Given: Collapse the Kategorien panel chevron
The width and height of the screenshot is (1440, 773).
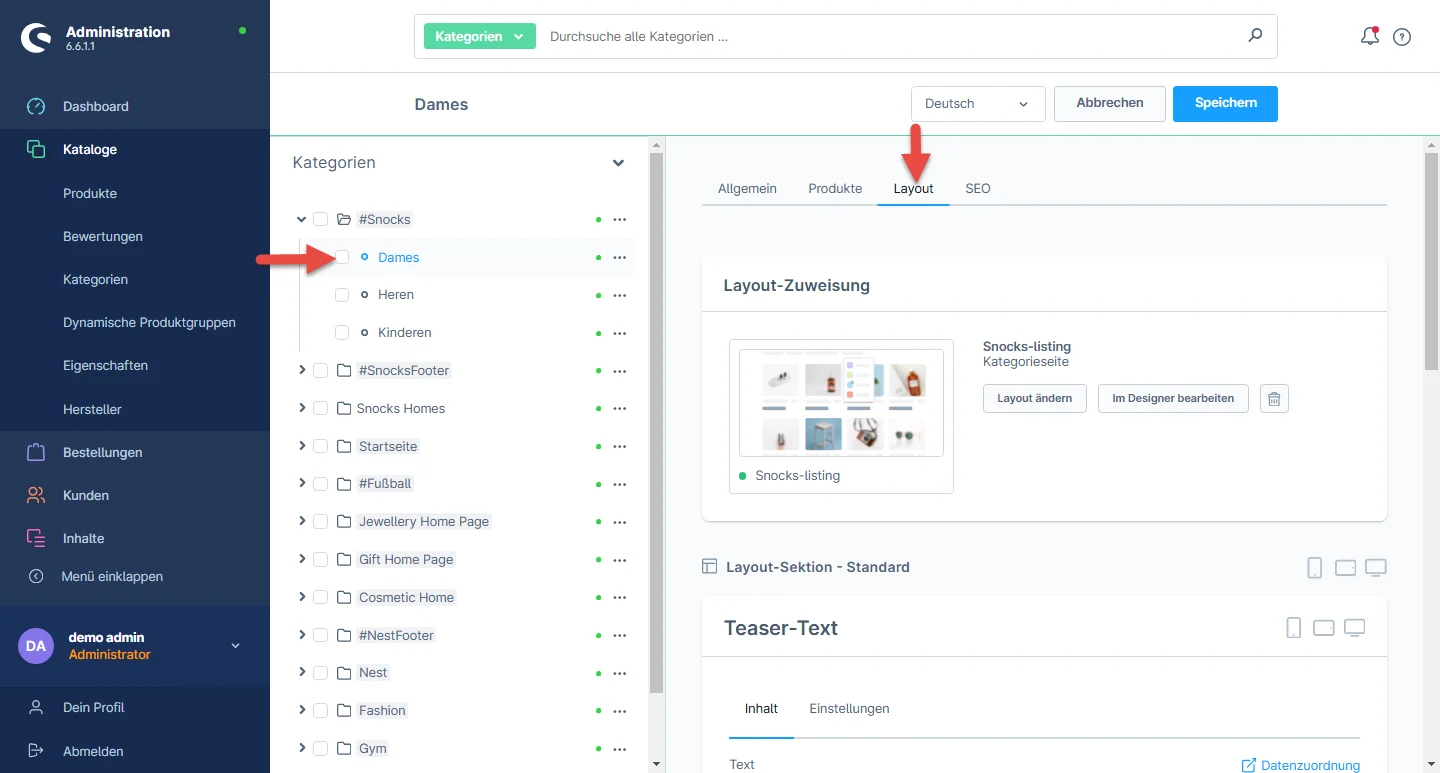Looking at the screenshot, I should 618,163.
